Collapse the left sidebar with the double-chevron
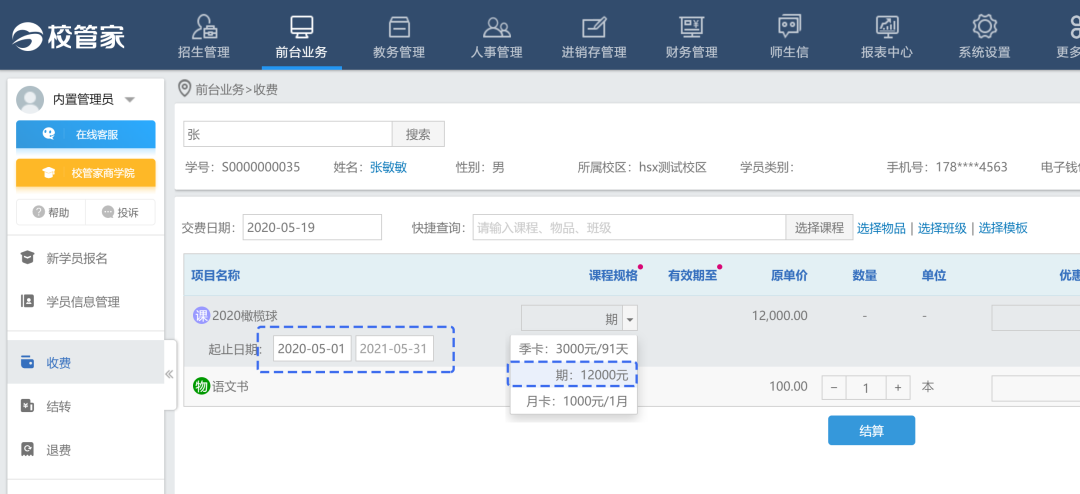1080x494 pixels. pos(169,374)
